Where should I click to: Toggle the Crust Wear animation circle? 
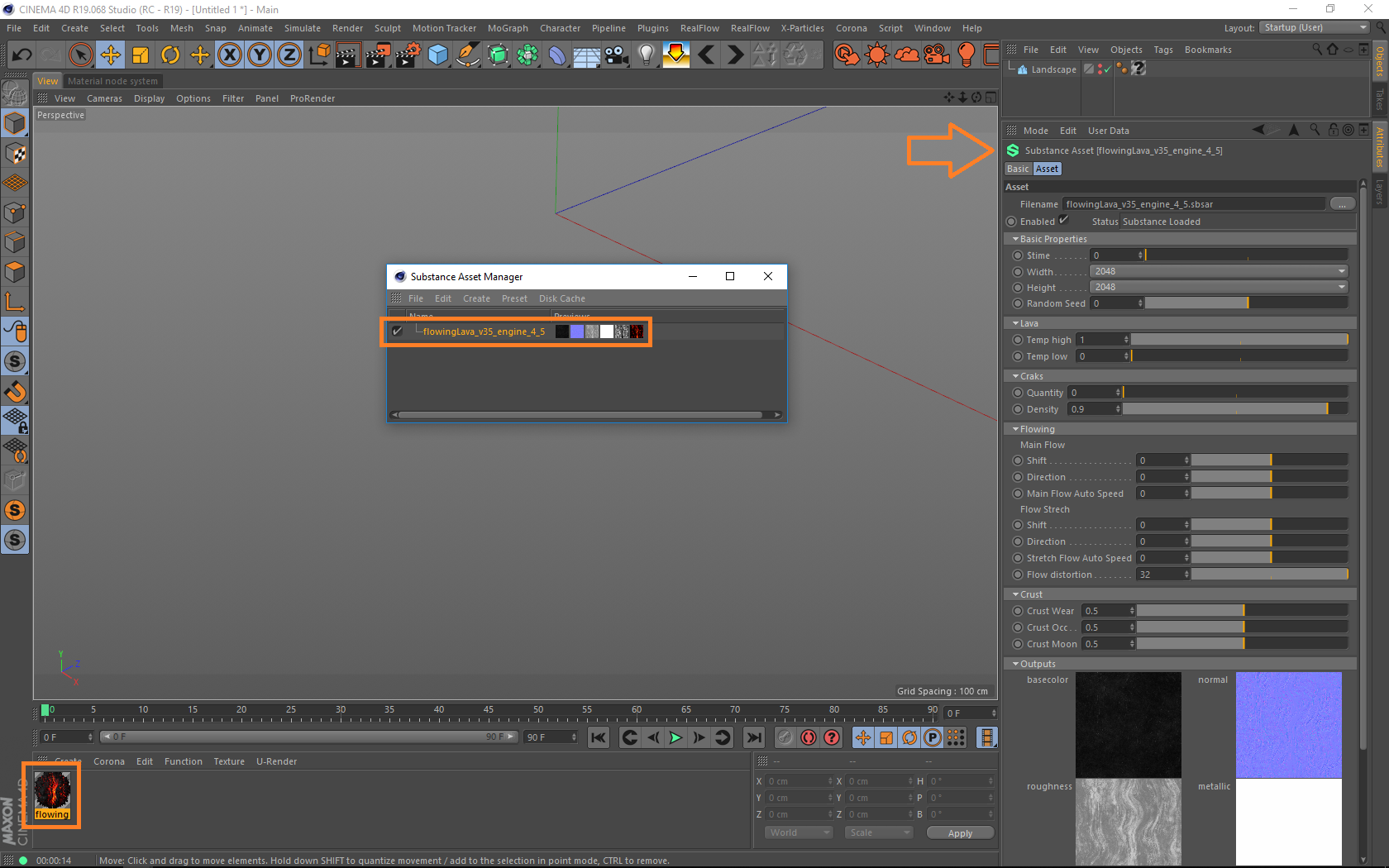click(x=1019, y=611)
